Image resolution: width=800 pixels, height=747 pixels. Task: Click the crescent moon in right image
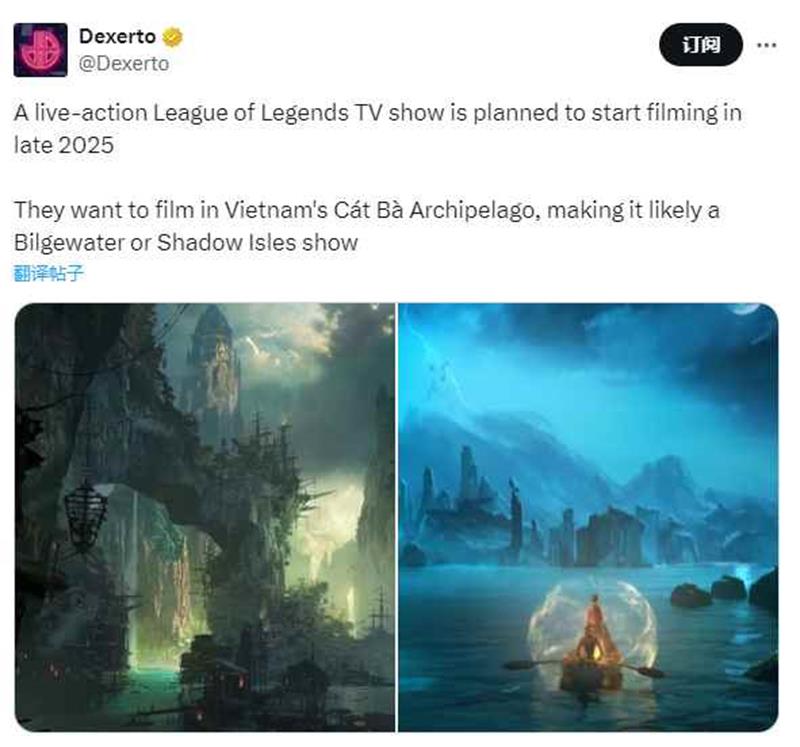tap(747, 309)
